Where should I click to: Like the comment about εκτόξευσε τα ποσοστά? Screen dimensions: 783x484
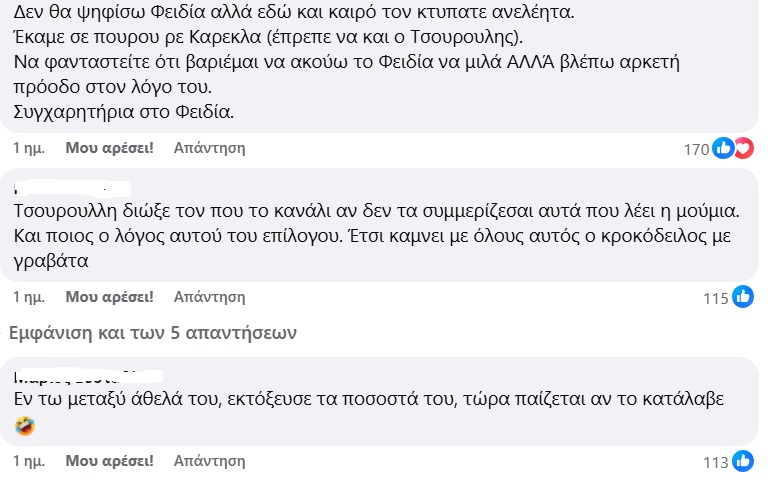coord(109,462)
